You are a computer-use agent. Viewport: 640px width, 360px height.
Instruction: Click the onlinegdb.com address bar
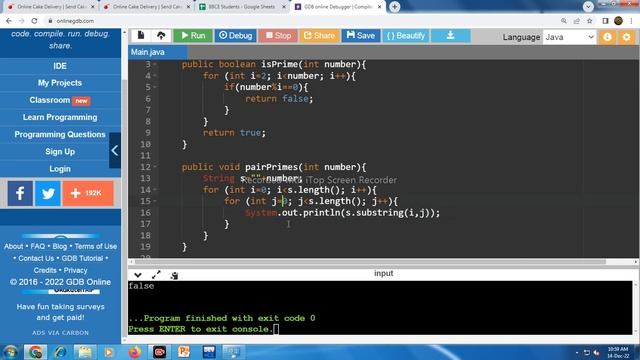[302, 21]
